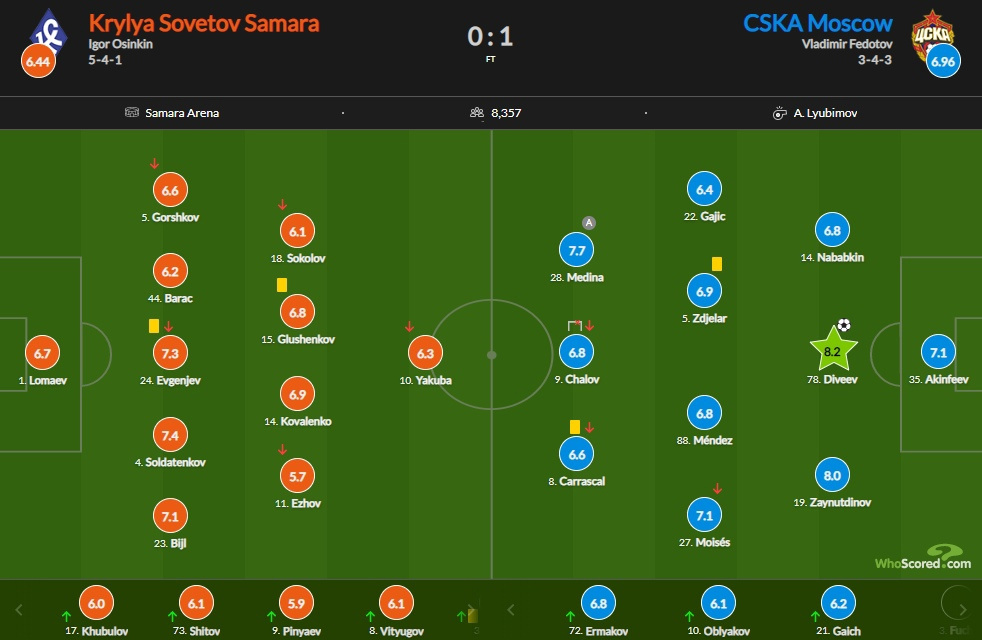Select Yakuba's 6.3 rating circle
This screenshot has height=640, width=982.
click(x=426, y=353)
